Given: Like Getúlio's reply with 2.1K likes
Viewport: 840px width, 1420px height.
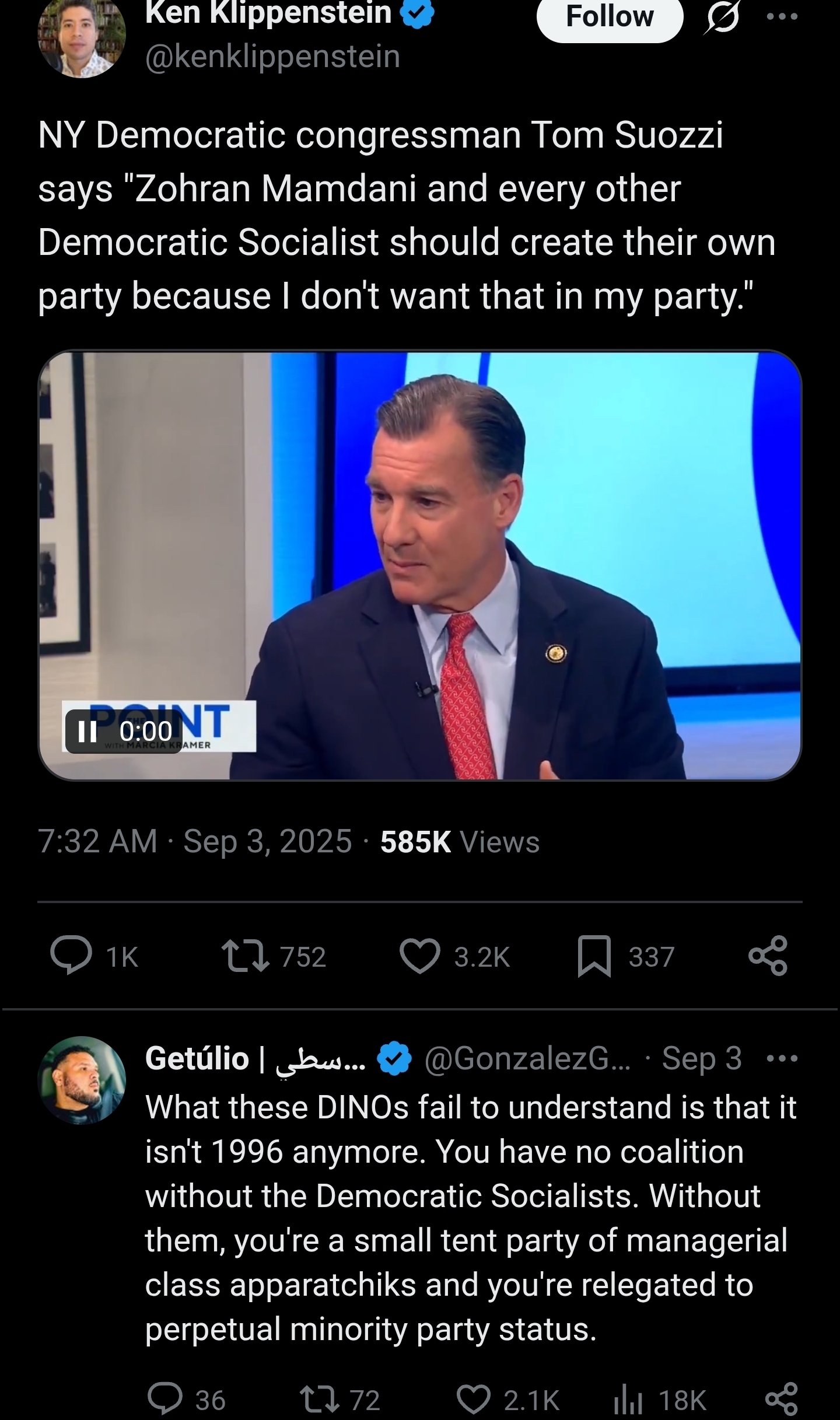Looking at the screenshot, I should 474,1400.
